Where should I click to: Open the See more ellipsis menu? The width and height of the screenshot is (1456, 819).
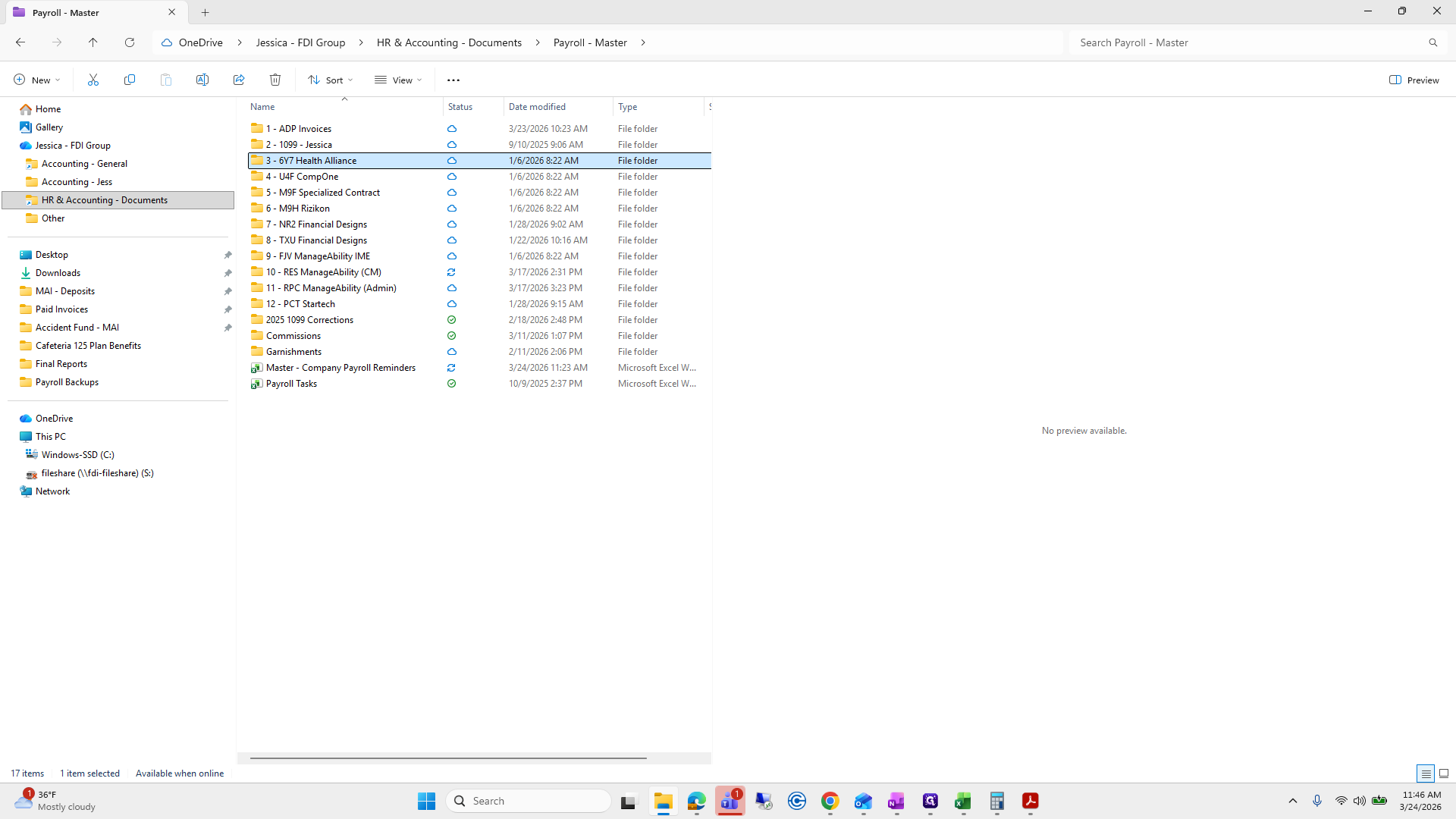coord(453,80)
